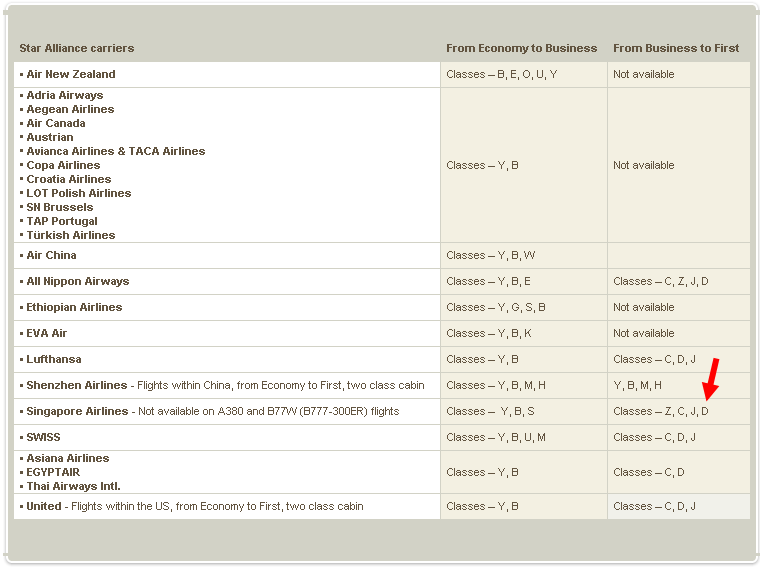This screenshot has width=760, height=568.
Task: Click the 'Star Alliance carriers' column header
Action: point(76,48)
